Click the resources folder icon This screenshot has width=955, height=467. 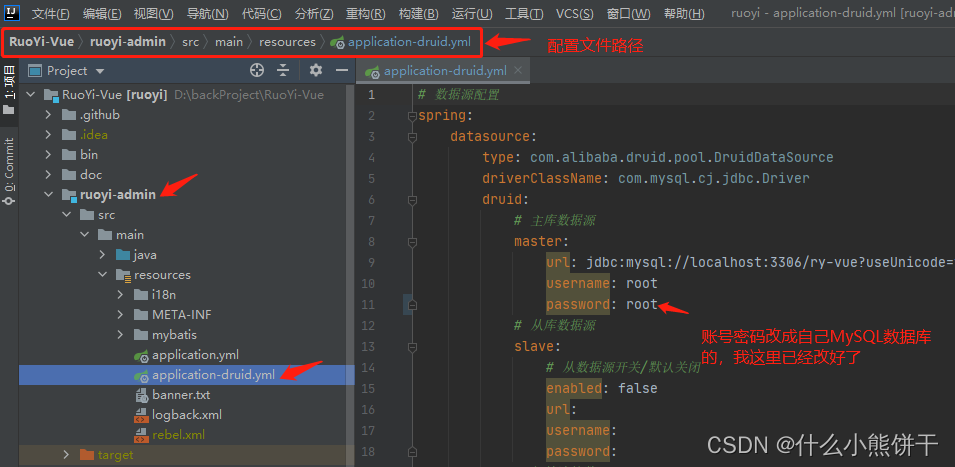click(123, 275)
